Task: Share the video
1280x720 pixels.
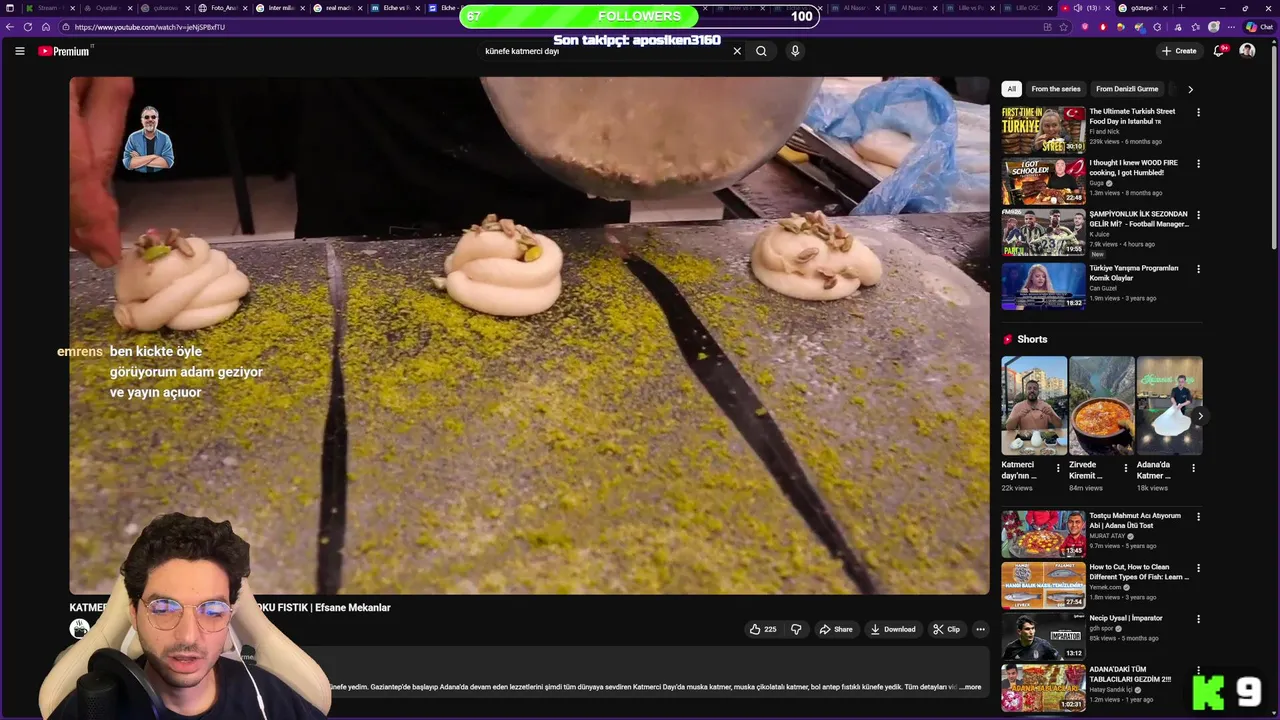Action: click(x=836, y=629)
